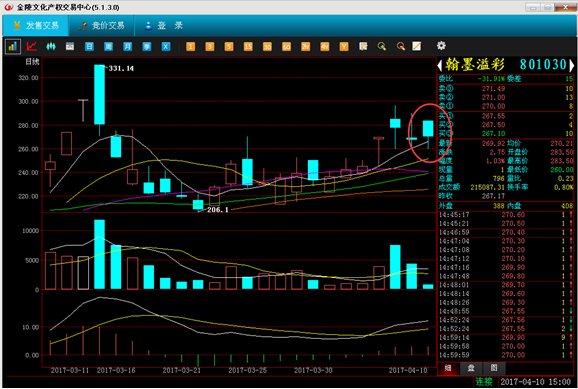Toggle the 1-minute period button
Viewport: 578px width, 389px height.
[x=191, y=46]
